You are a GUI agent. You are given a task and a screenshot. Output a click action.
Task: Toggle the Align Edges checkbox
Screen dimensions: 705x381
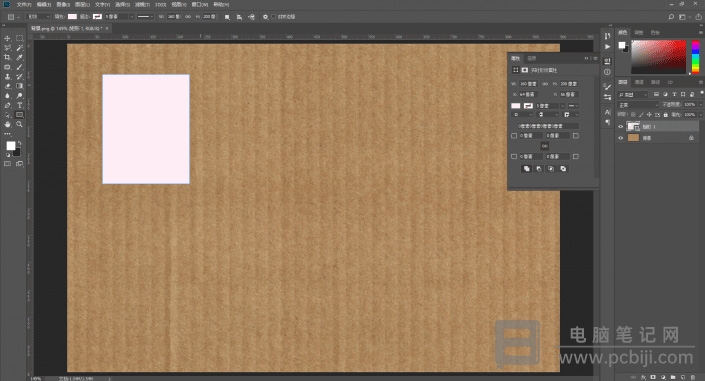pos(273,17)
